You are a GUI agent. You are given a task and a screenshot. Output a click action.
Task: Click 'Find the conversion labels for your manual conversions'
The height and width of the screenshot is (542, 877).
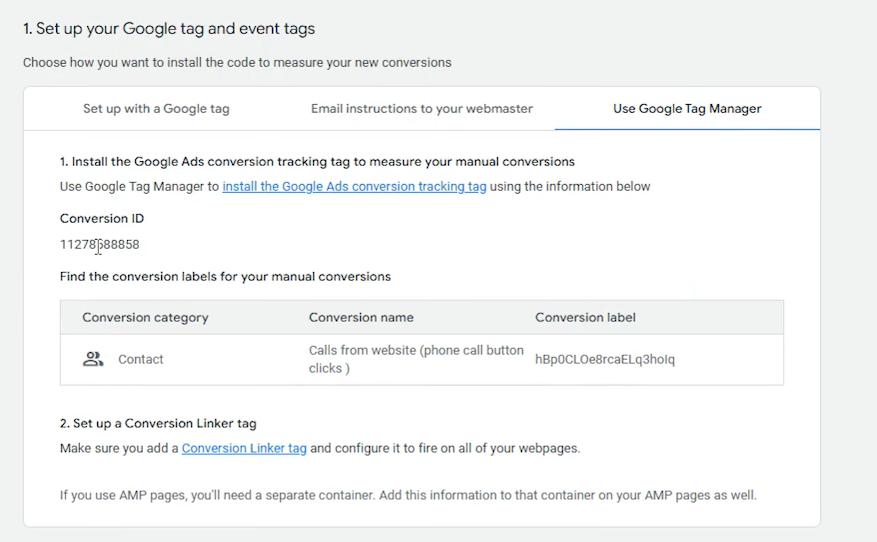(x=225, y=276)
